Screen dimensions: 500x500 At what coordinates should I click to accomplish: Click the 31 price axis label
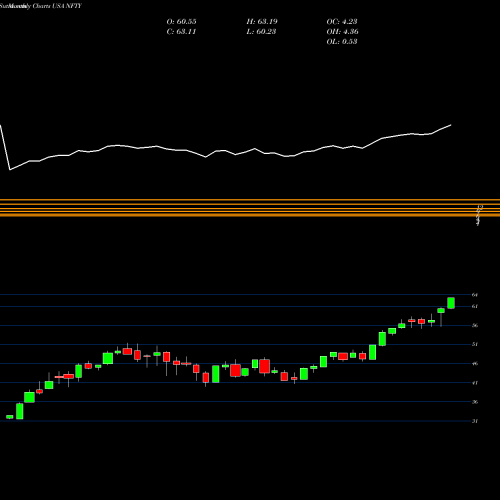pos(475,421)
